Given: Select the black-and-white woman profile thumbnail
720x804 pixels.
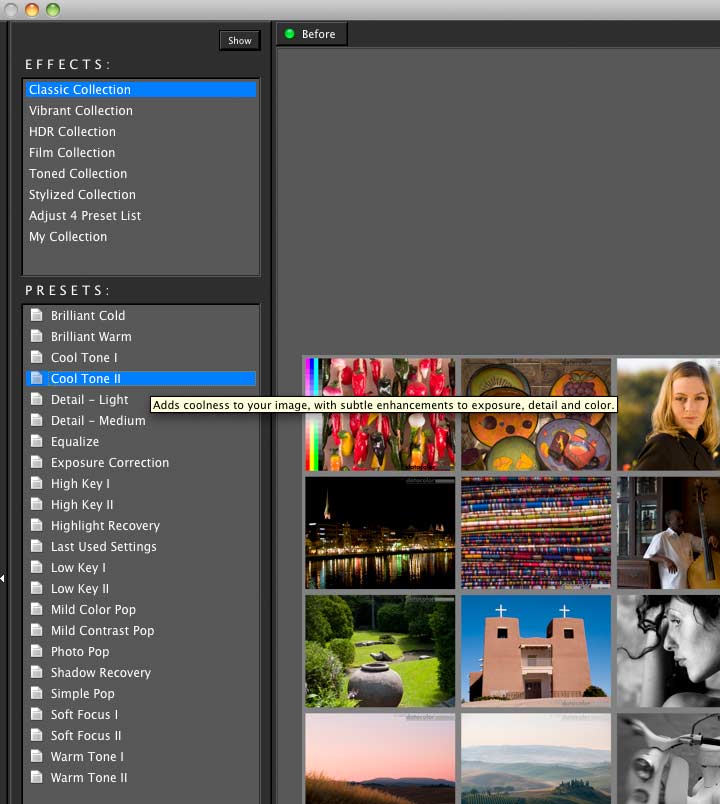Looking at the screenshot, I should click(668, 651).
